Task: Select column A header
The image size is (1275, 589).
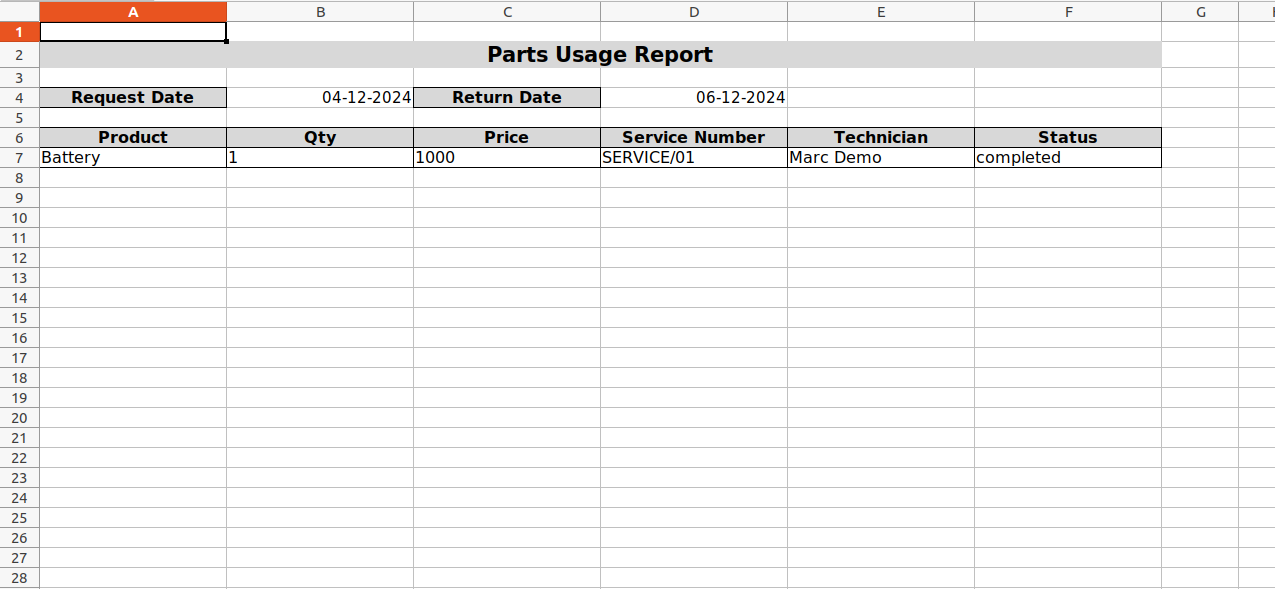Action: coord(133,12)
